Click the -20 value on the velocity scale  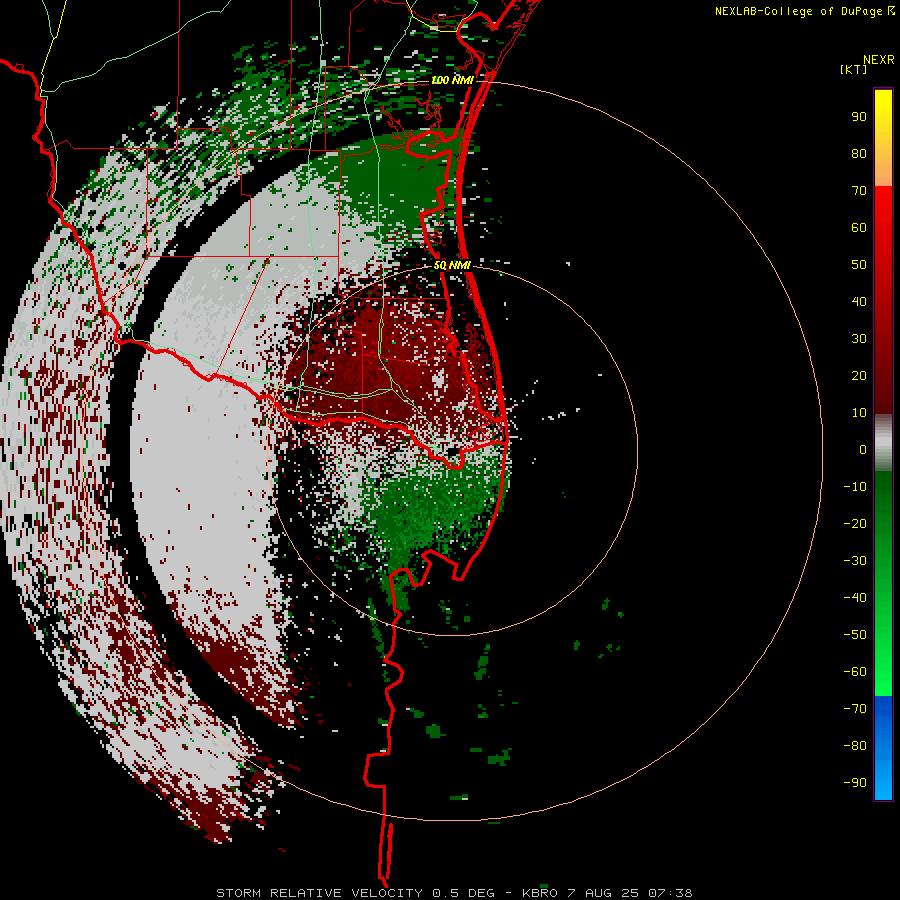[855, 523]
